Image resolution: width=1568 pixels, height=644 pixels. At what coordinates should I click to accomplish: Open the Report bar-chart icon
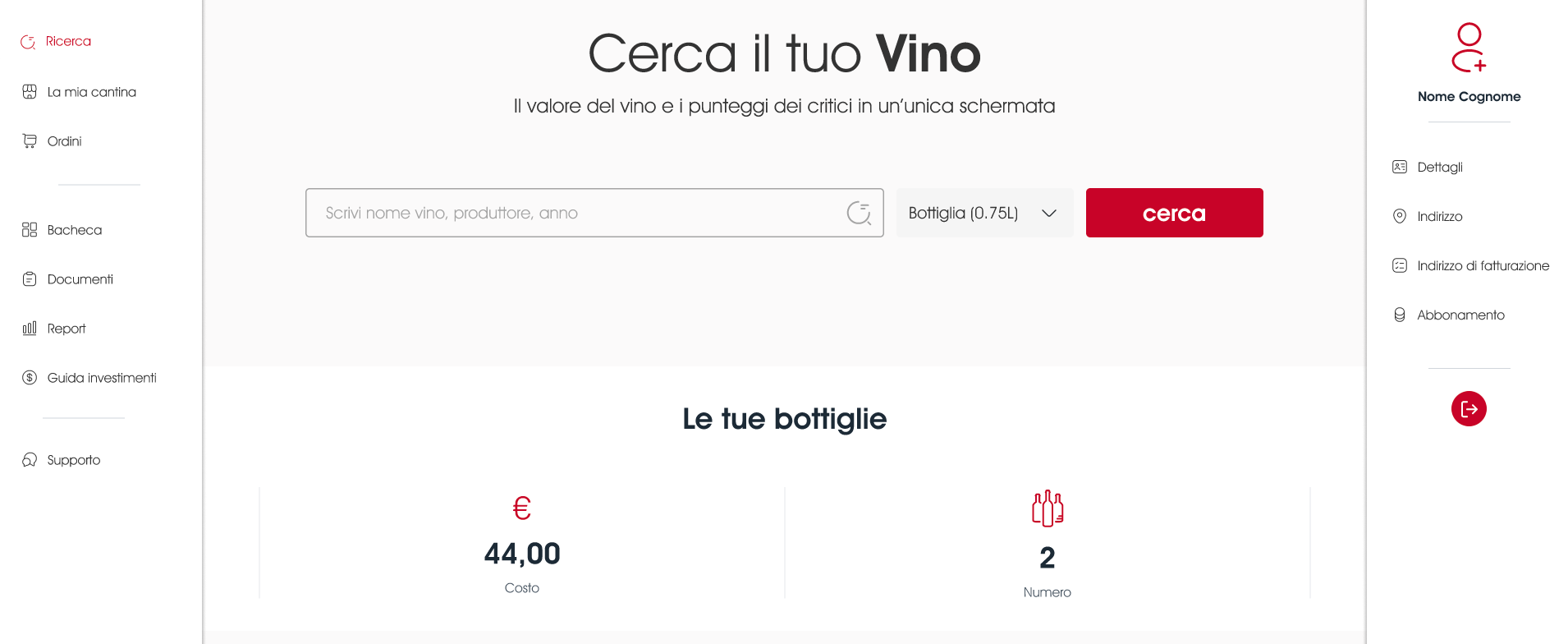pos(30,328)
